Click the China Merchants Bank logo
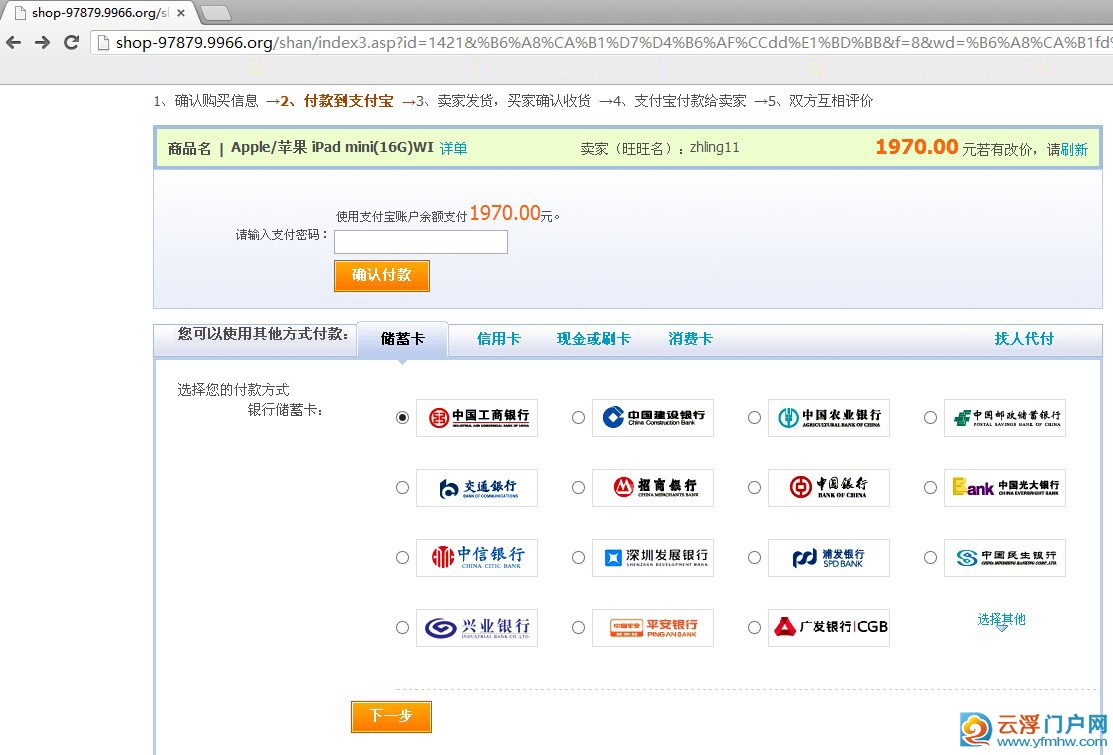Image resolution: width=1113 pixels, height=755 pixels. click(653, 488)
